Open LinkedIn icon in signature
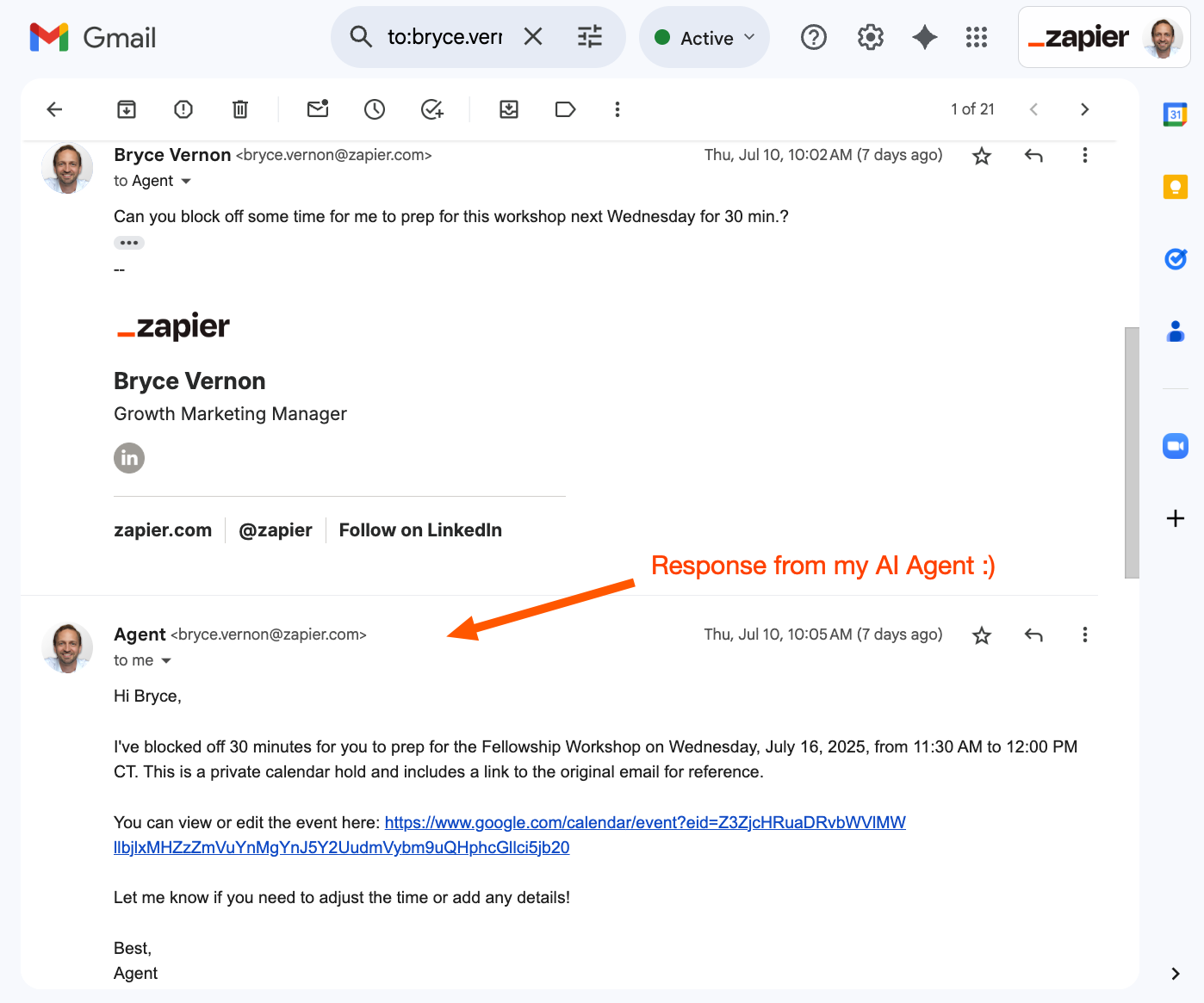Image resolution: width=1204 pixels, height=1003 pixels. point(129,458)
